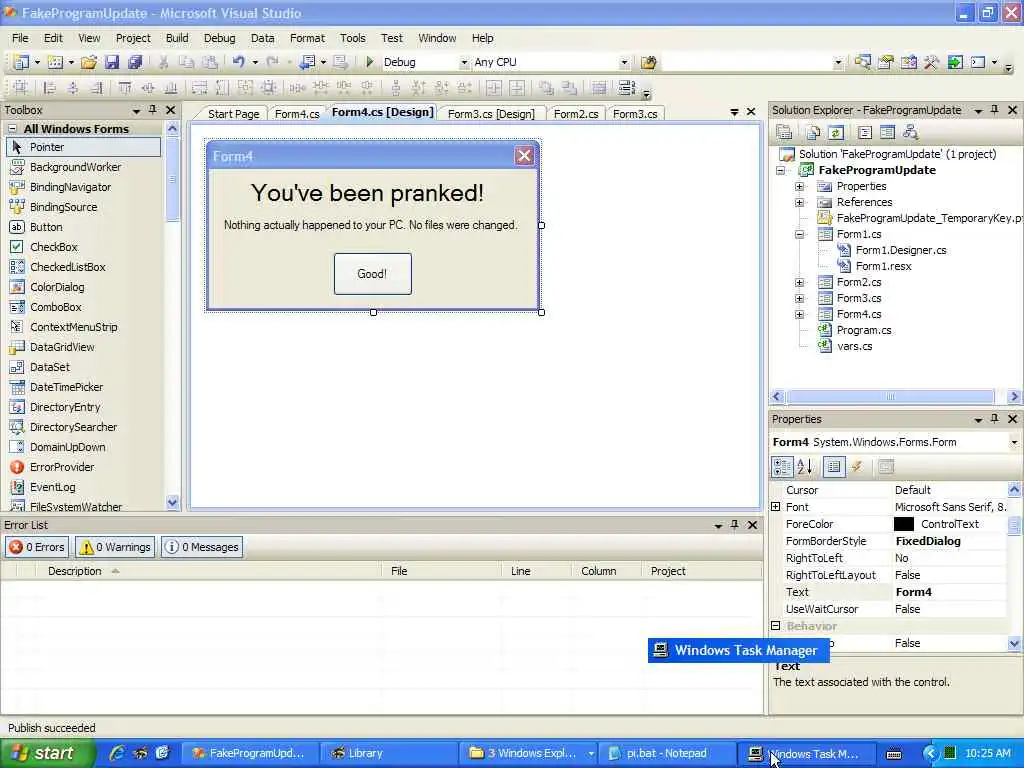Click the Windows start button
The height and width of the screenshot is (768, 1024).
click(x=46, y=754)
